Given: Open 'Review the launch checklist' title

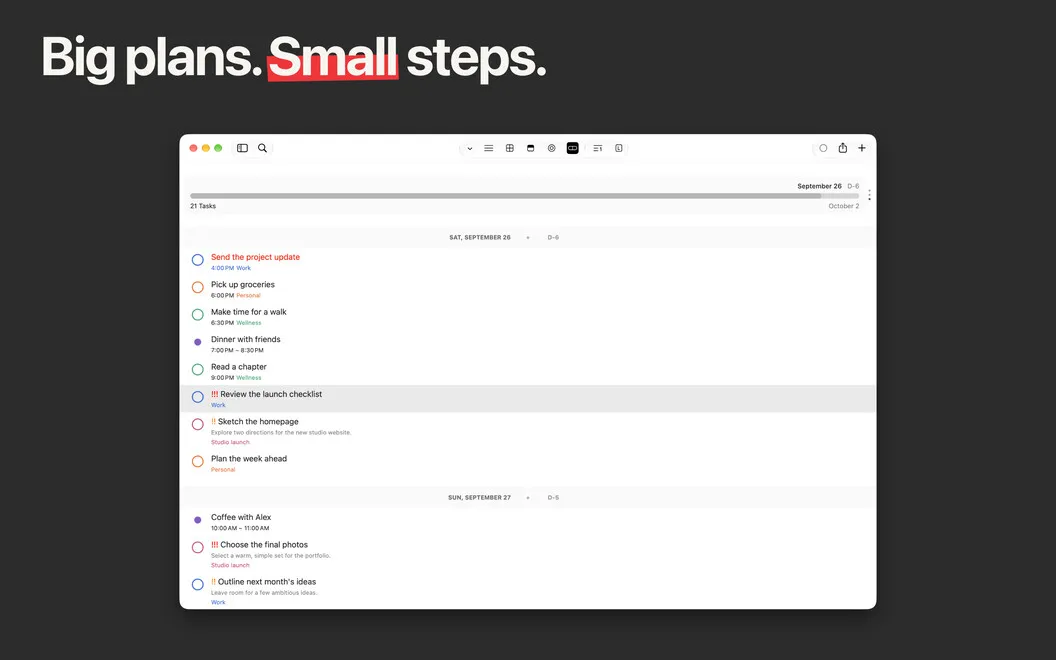Looking at the screenshot, I should point(271,394).
